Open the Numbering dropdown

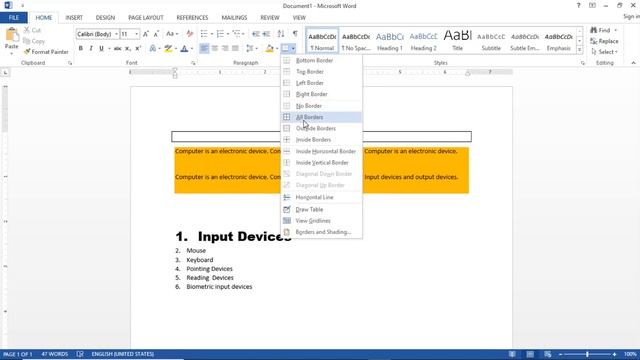pyautogui.click(x=228, y=34)
